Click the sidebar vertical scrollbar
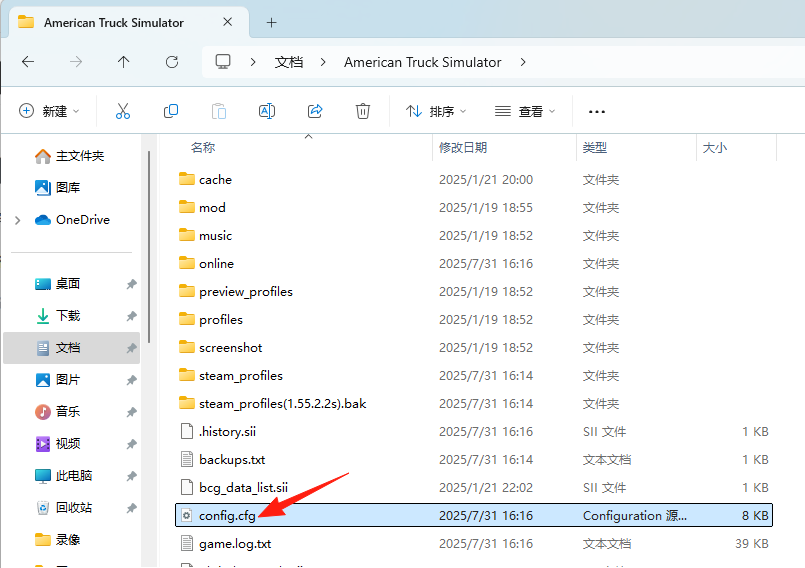The width and height of the screenshot is (805, 568). click(x=149, y=247)
